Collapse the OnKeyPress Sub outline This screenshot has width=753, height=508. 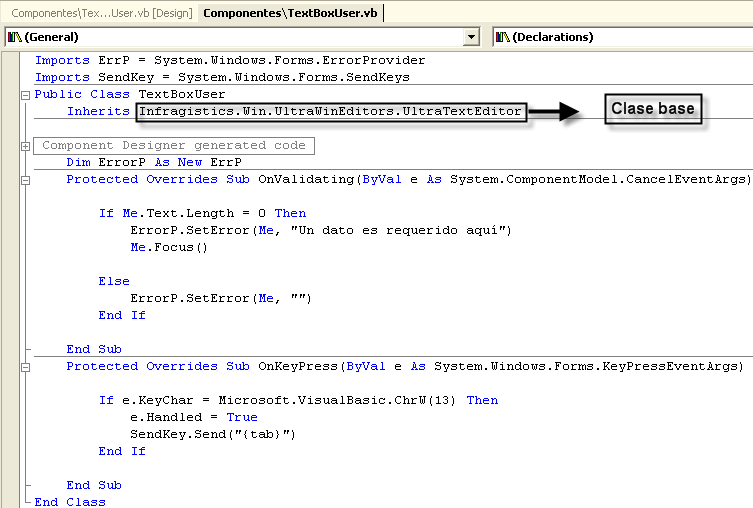pos(25,367)
